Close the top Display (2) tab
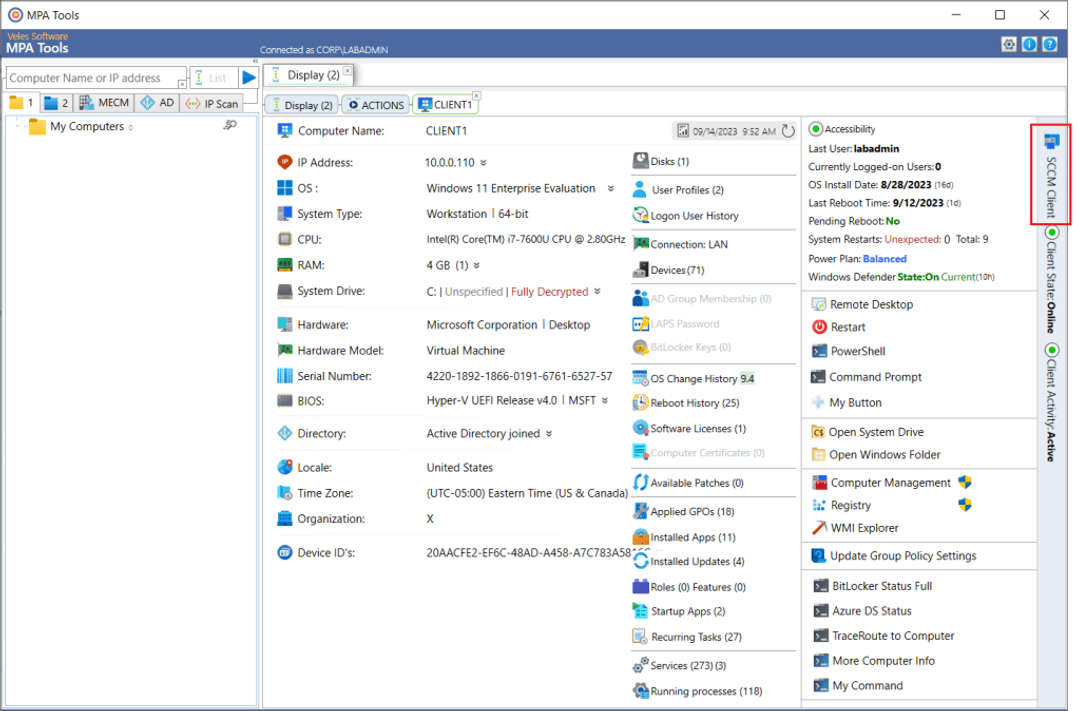 tap(348, 70)
